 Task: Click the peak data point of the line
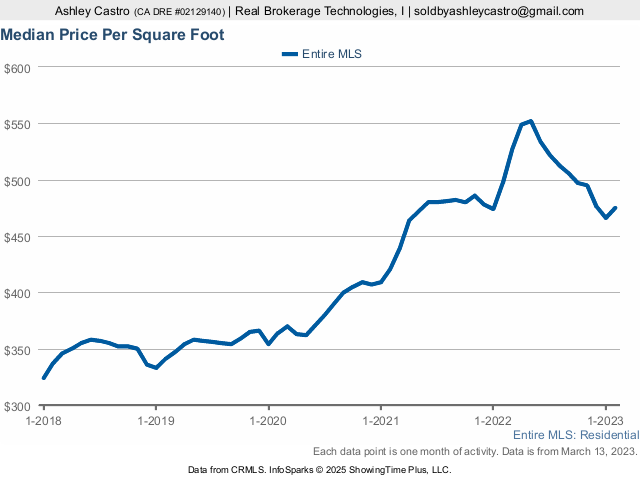pyautogui.click(x=530, y=121)
